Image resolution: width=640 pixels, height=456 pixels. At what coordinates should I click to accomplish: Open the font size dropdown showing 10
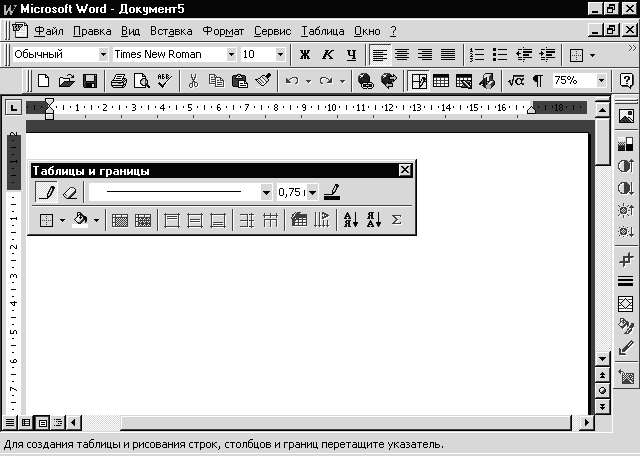pyautogui.click(x=280, y=54)
